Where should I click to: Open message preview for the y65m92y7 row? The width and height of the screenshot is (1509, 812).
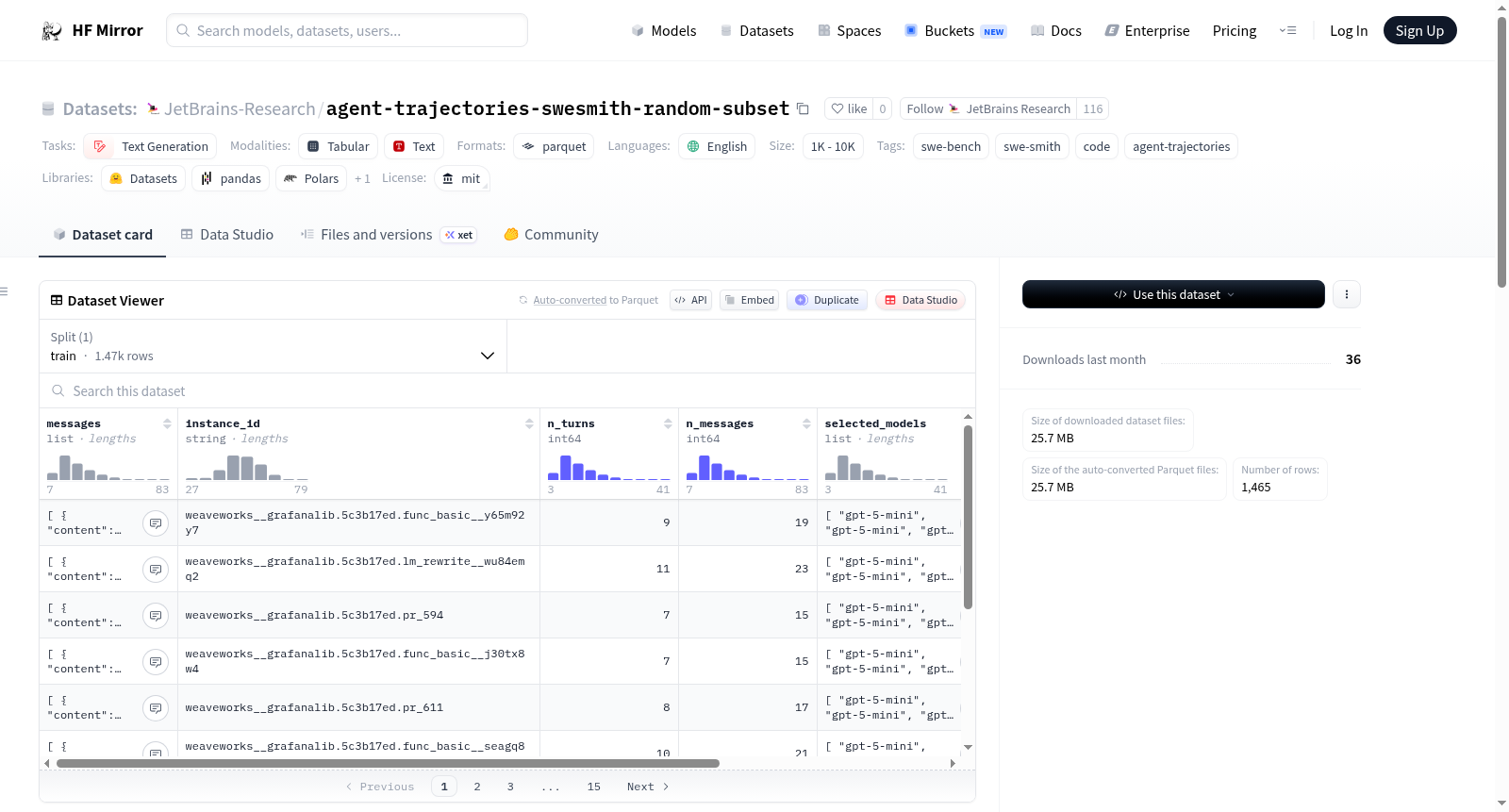(x=156, y=522)
